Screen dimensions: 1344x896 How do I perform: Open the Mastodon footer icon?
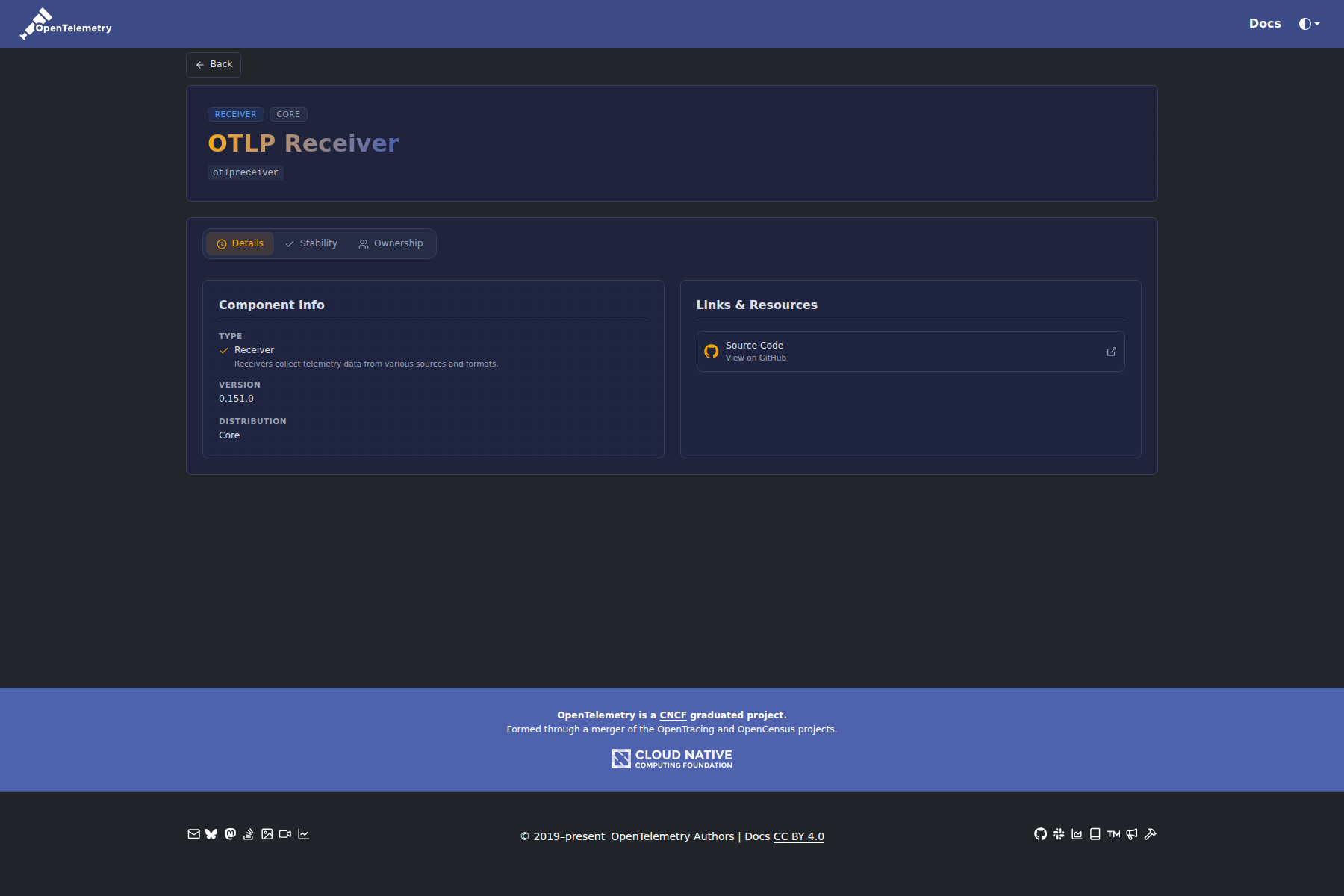[230, 834]
